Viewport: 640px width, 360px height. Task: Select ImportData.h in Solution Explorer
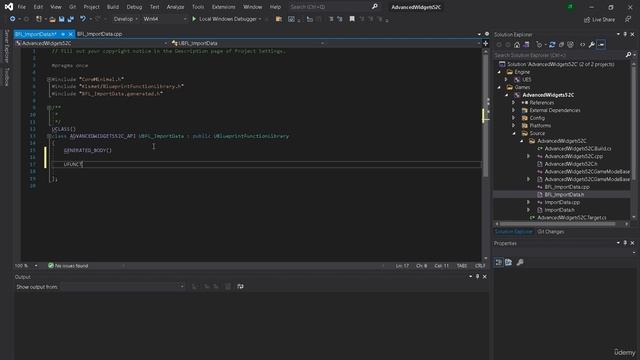click(x=559, y=210)
